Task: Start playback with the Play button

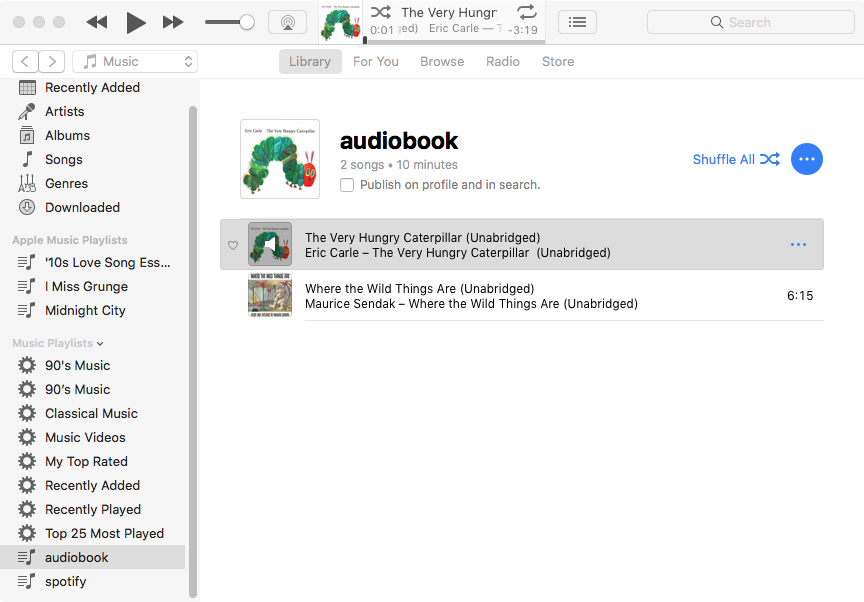Action: click(136, 23)
